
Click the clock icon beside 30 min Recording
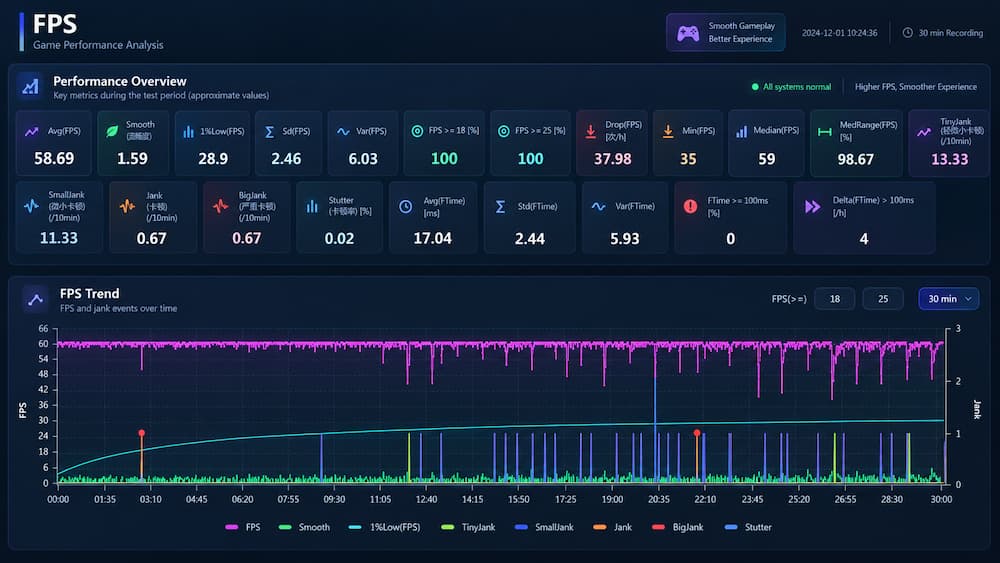[x=908, y=33]
